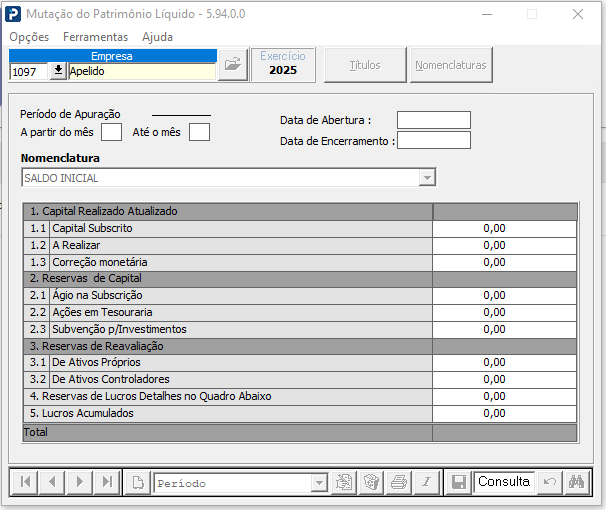Click the open folder icon beside Empresa

[232, 65]
